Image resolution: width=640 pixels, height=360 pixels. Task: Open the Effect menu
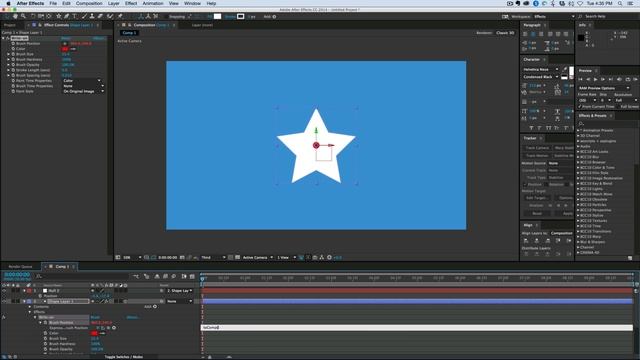pyautogui.click(x=131, y=3)
